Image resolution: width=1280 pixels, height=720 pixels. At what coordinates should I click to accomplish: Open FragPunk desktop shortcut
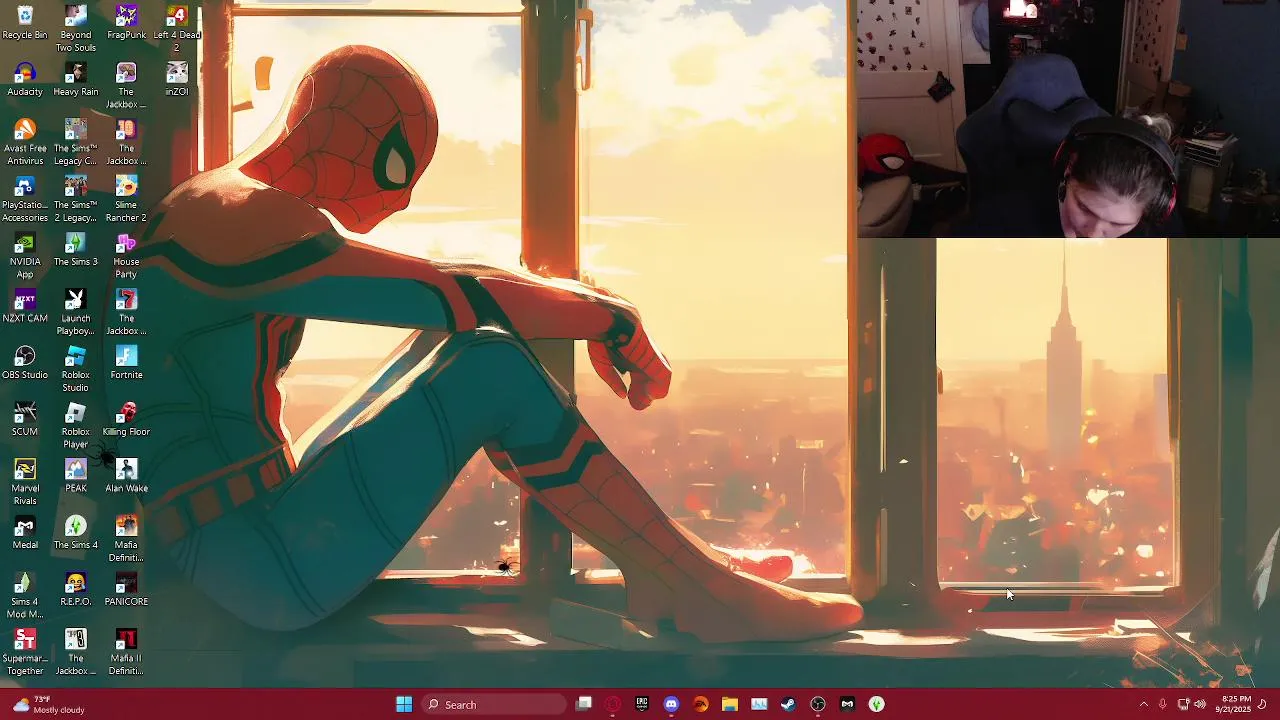click(126, 22)
